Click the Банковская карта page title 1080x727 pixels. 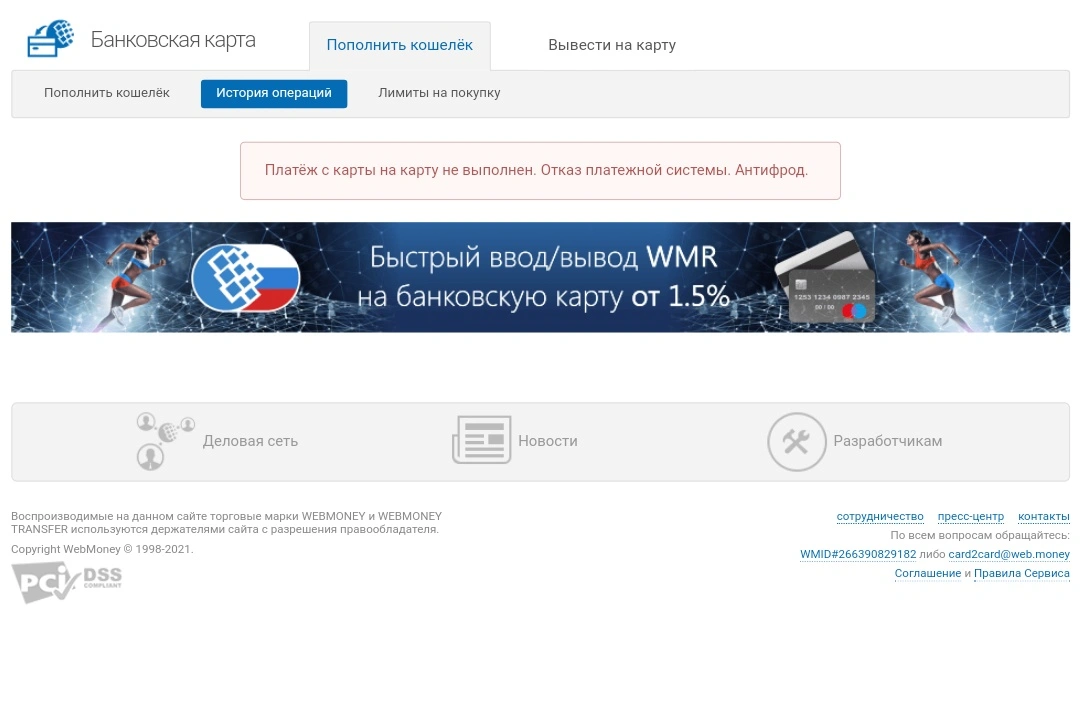pos(173,40)
